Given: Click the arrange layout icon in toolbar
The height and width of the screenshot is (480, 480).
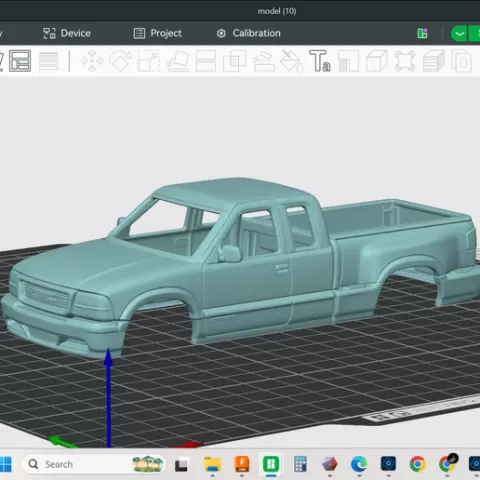Looking at the screenshot, I should (20, 61).
